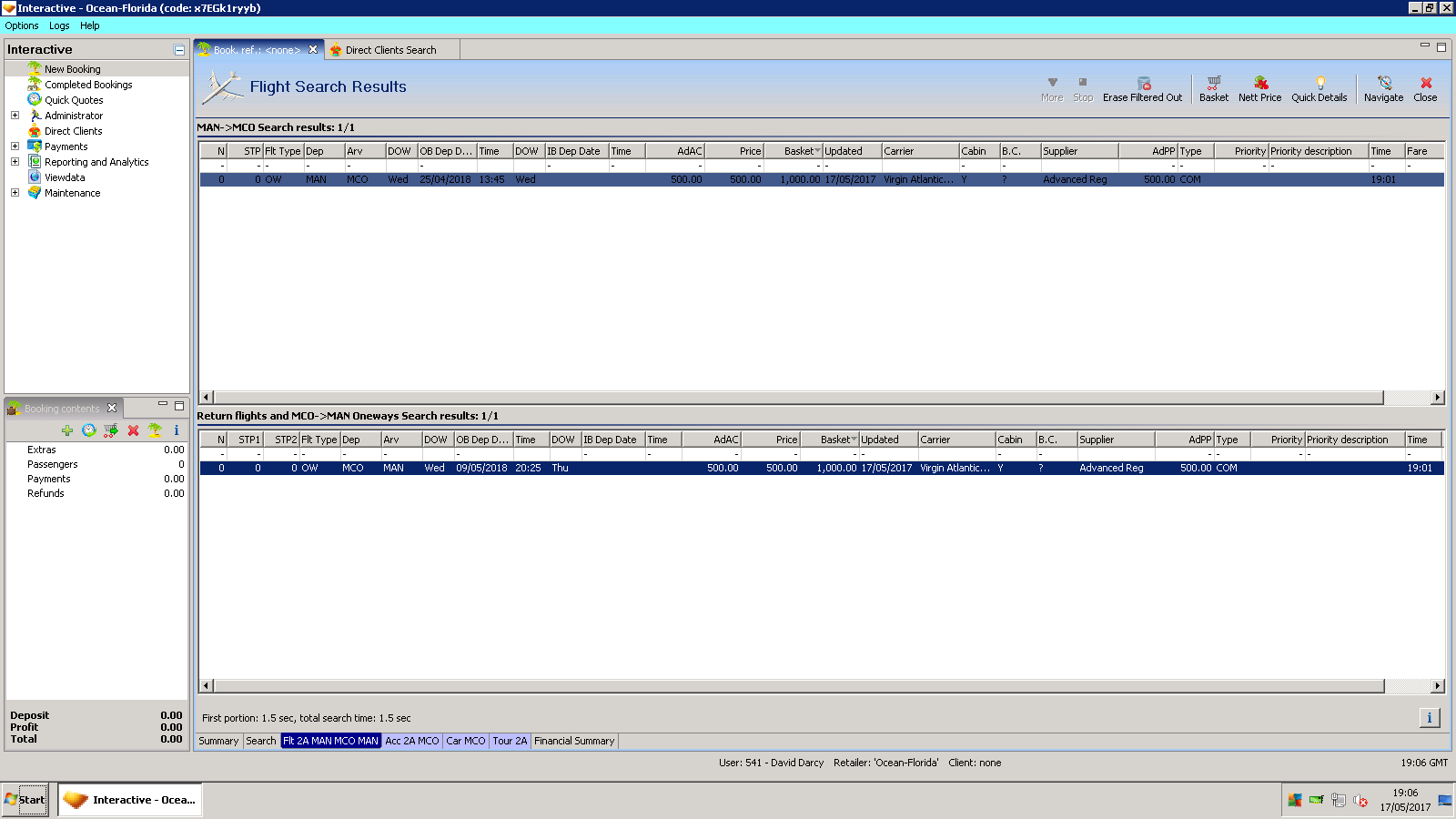Click the Interactive - Ocea... taskbar button
The height and width of the screenshot is (819, 1456).
[130, 800]
